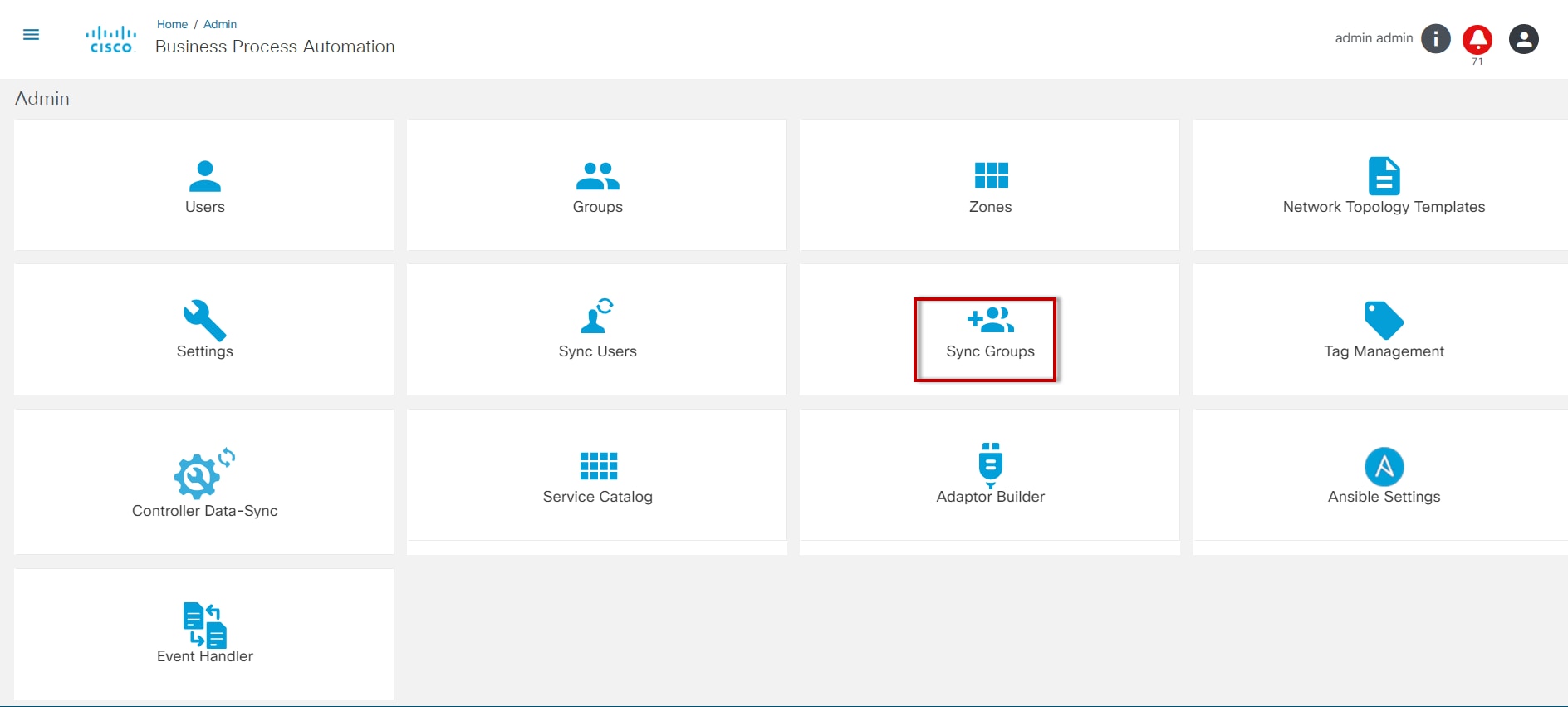Click the Network Topology Templates label

pyautogui.click(x=1384, y=207)
